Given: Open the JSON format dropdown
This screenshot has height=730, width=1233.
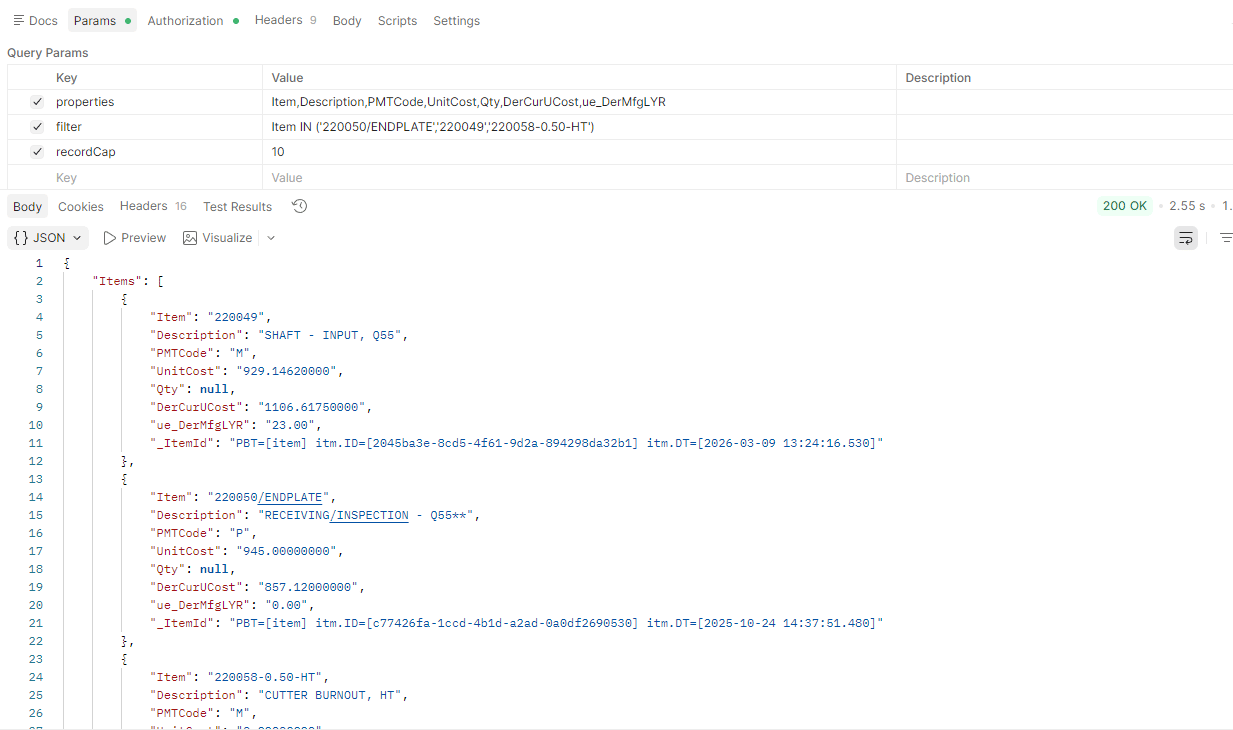Looking at the screenshot, I should (x=48, y=238).
